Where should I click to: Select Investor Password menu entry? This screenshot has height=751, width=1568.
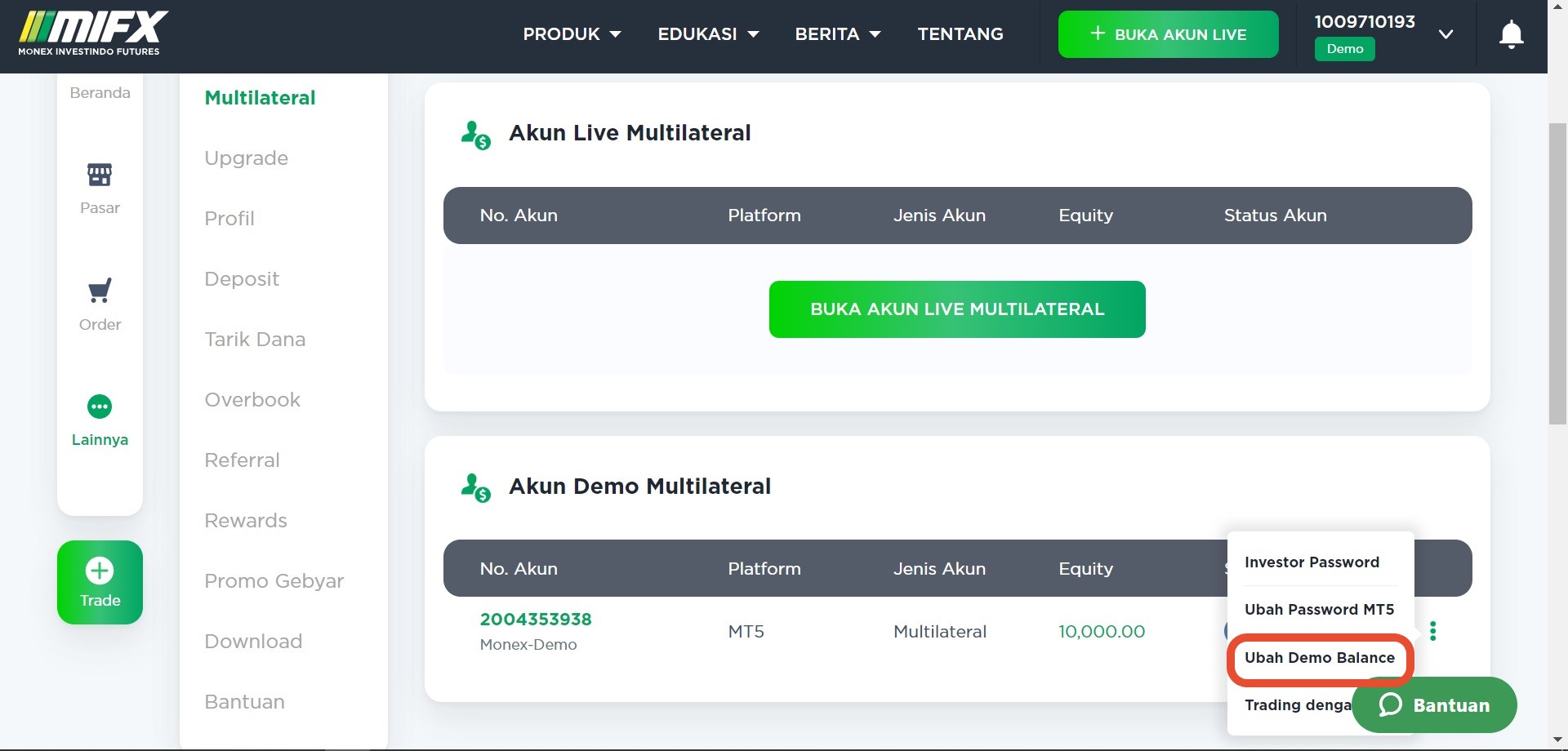(1312, 562)
